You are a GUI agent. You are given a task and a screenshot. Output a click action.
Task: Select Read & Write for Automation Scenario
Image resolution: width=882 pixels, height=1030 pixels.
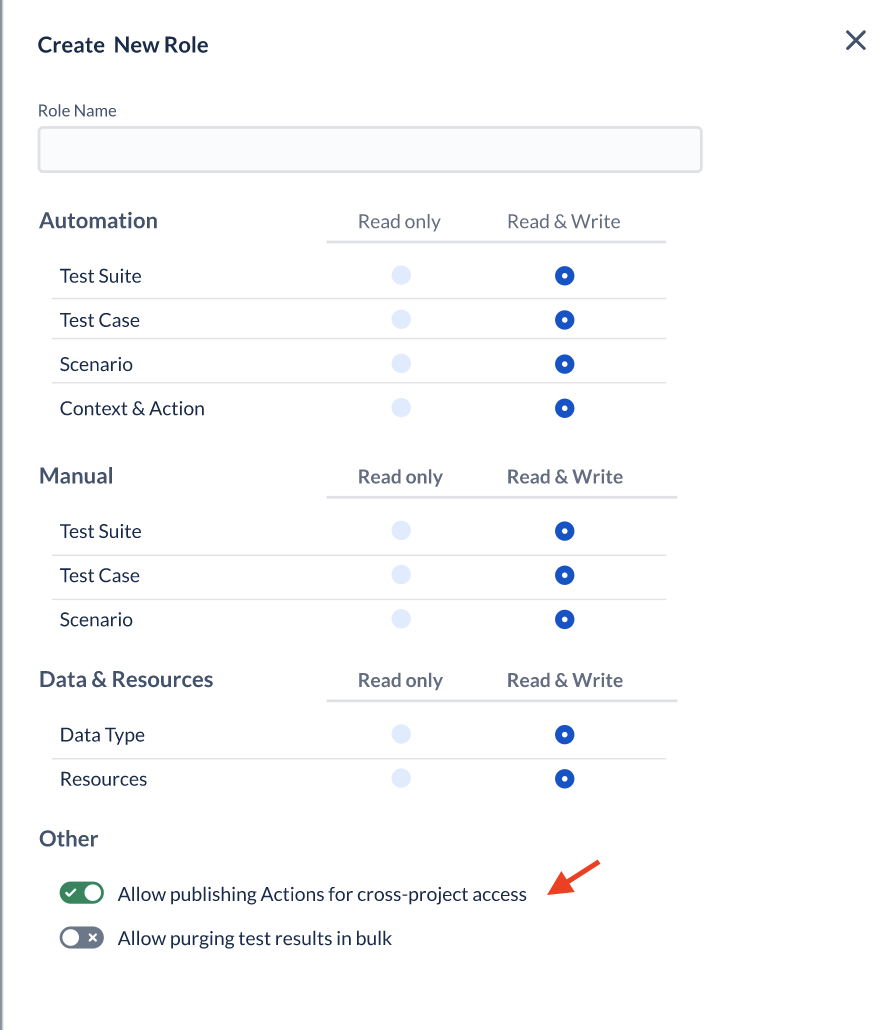click(564, 364)
